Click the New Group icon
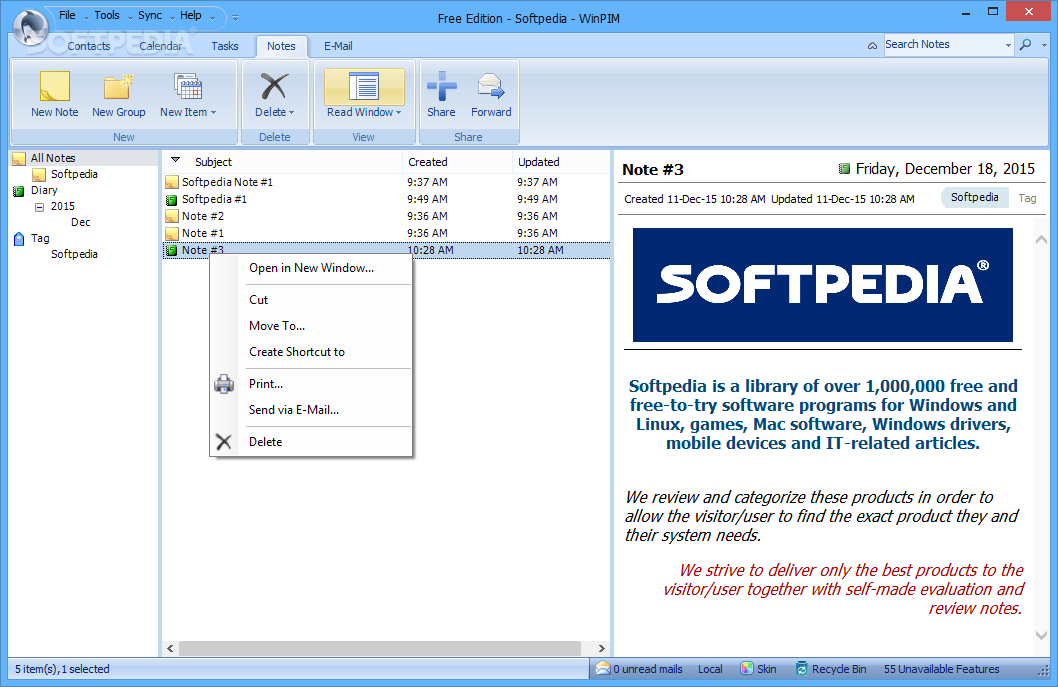 pyautogui.click(x=118, y=87)
